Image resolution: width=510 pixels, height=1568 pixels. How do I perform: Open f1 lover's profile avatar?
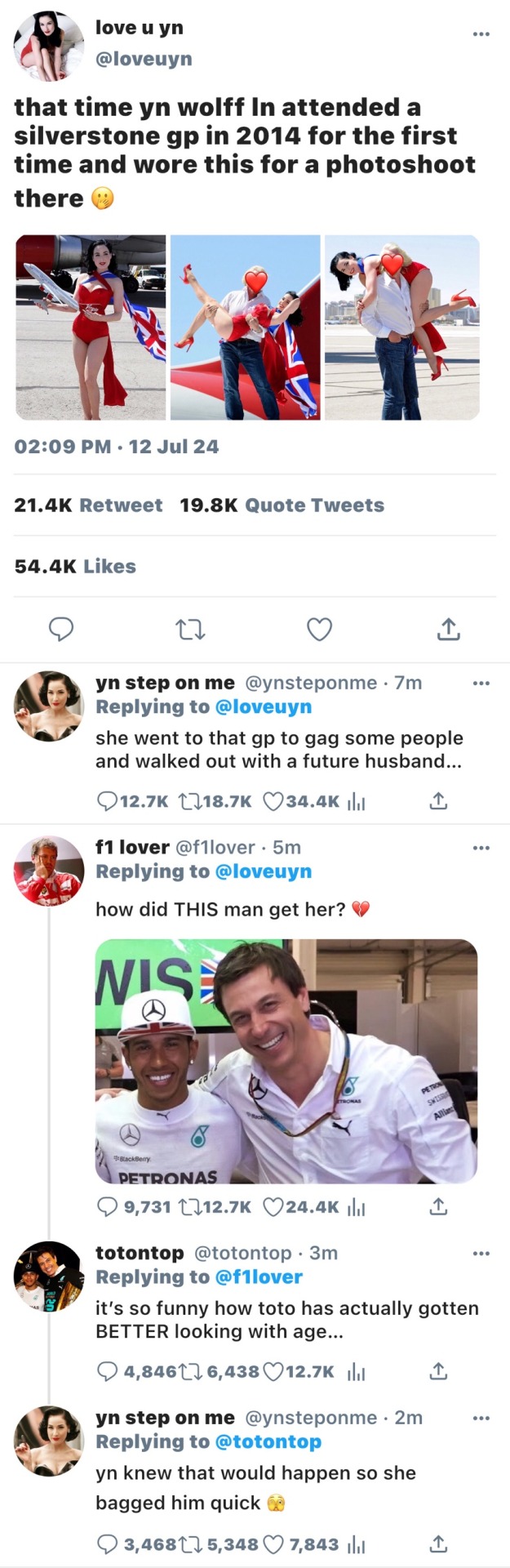pos(49,871)
